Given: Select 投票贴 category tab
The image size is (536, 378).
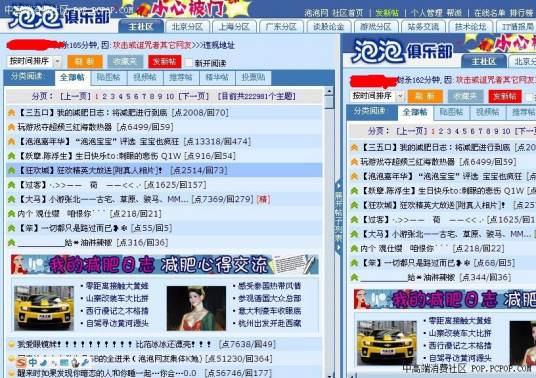Looking at the screenshot, I should point(253,78).
